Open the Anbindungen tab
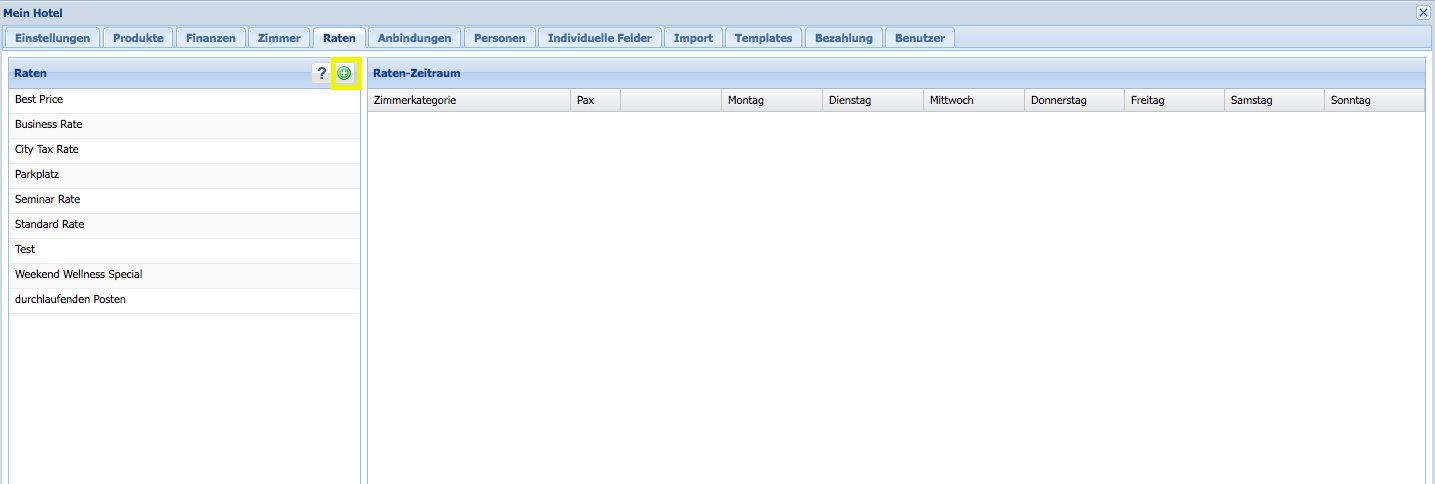This screenshot has height=484, width=1435. coord(415,38)
